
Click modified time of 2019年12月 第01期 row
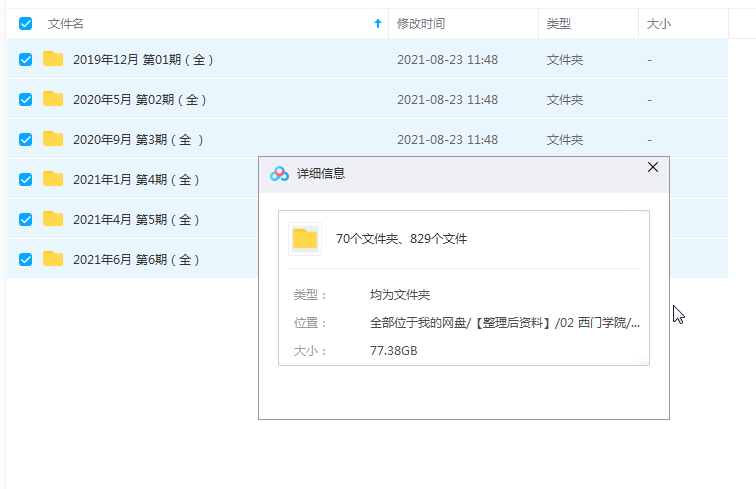tap(447, 60)
